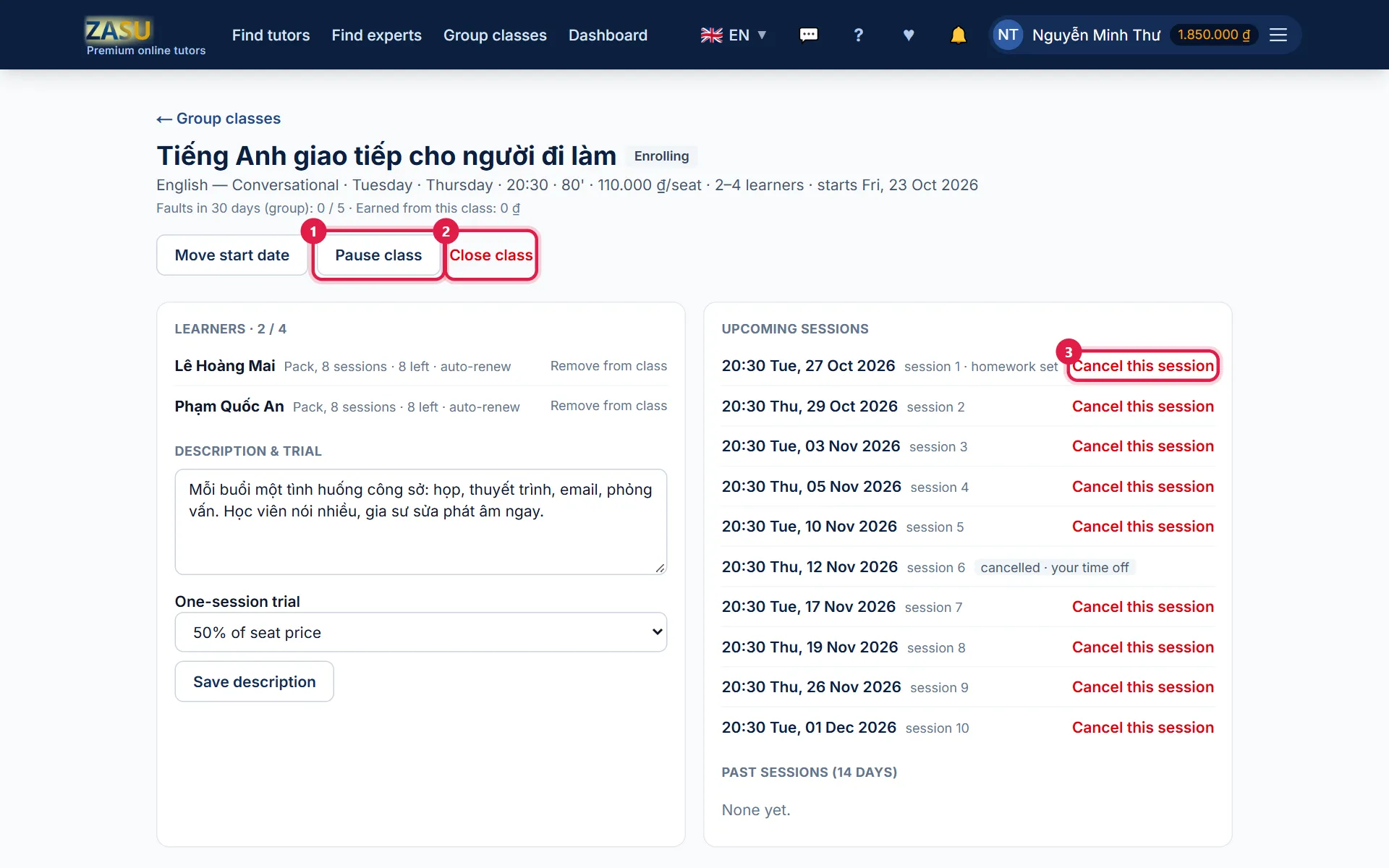
Task: Open the hamburger menu icon
Action: (1278, 35)
